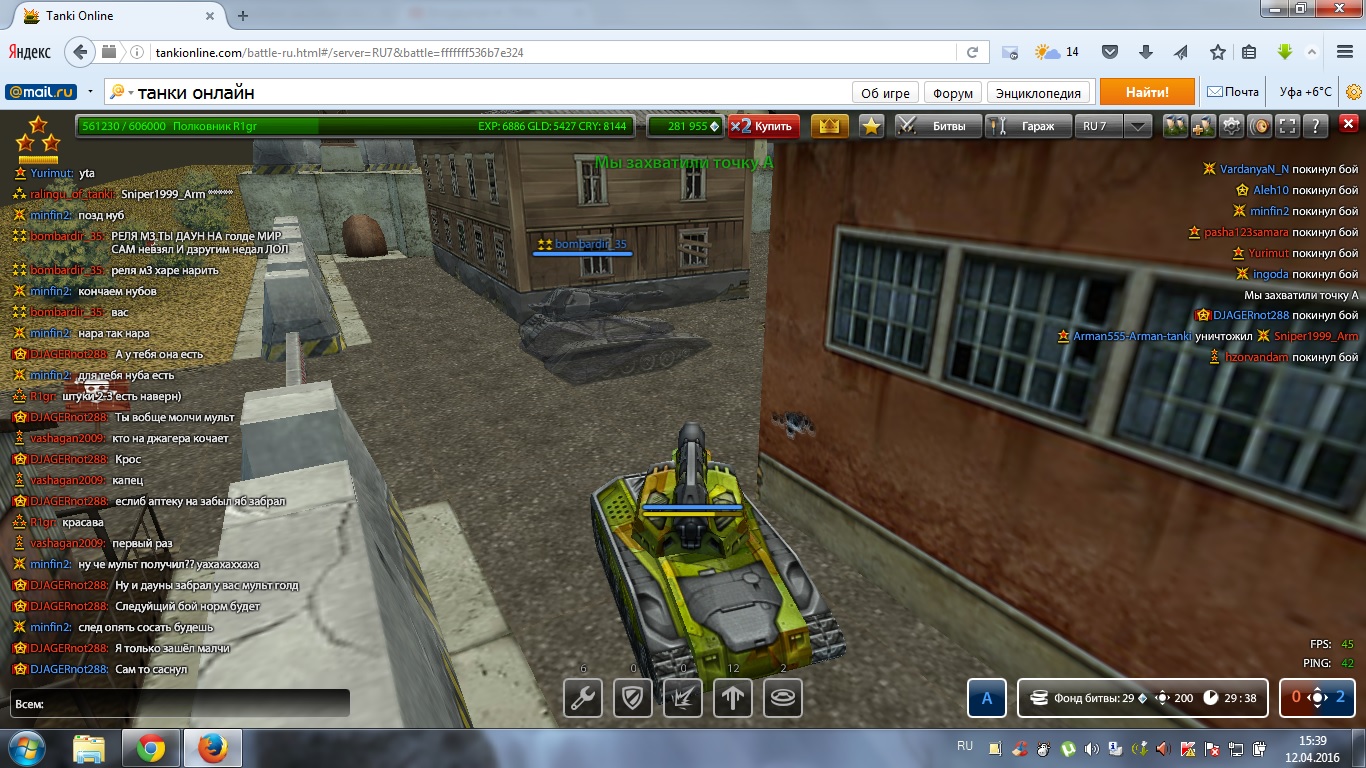Go back with the browser back arrow
This screenshot has width=1366, height=768.
click(x=80, y=52)
